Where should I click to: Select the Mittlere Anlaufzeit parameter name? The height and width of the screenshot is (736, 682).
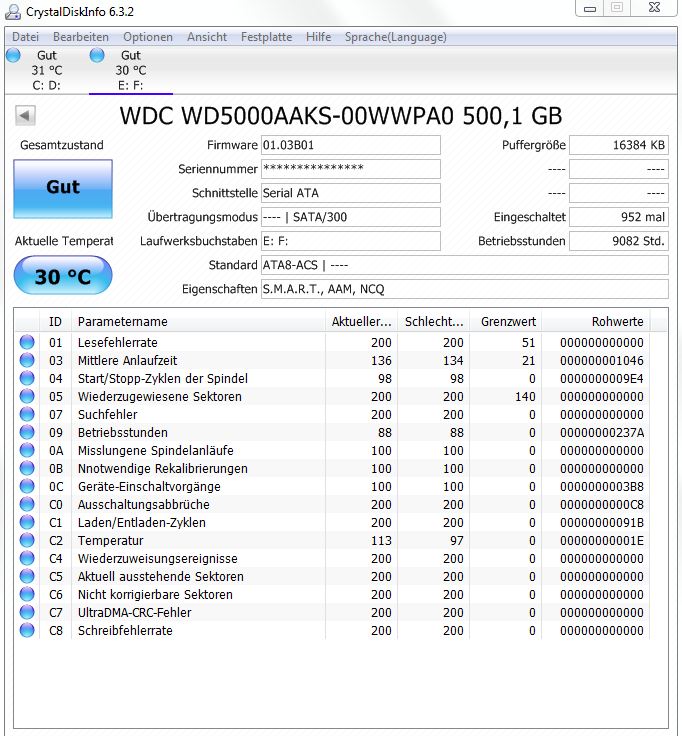128,360
